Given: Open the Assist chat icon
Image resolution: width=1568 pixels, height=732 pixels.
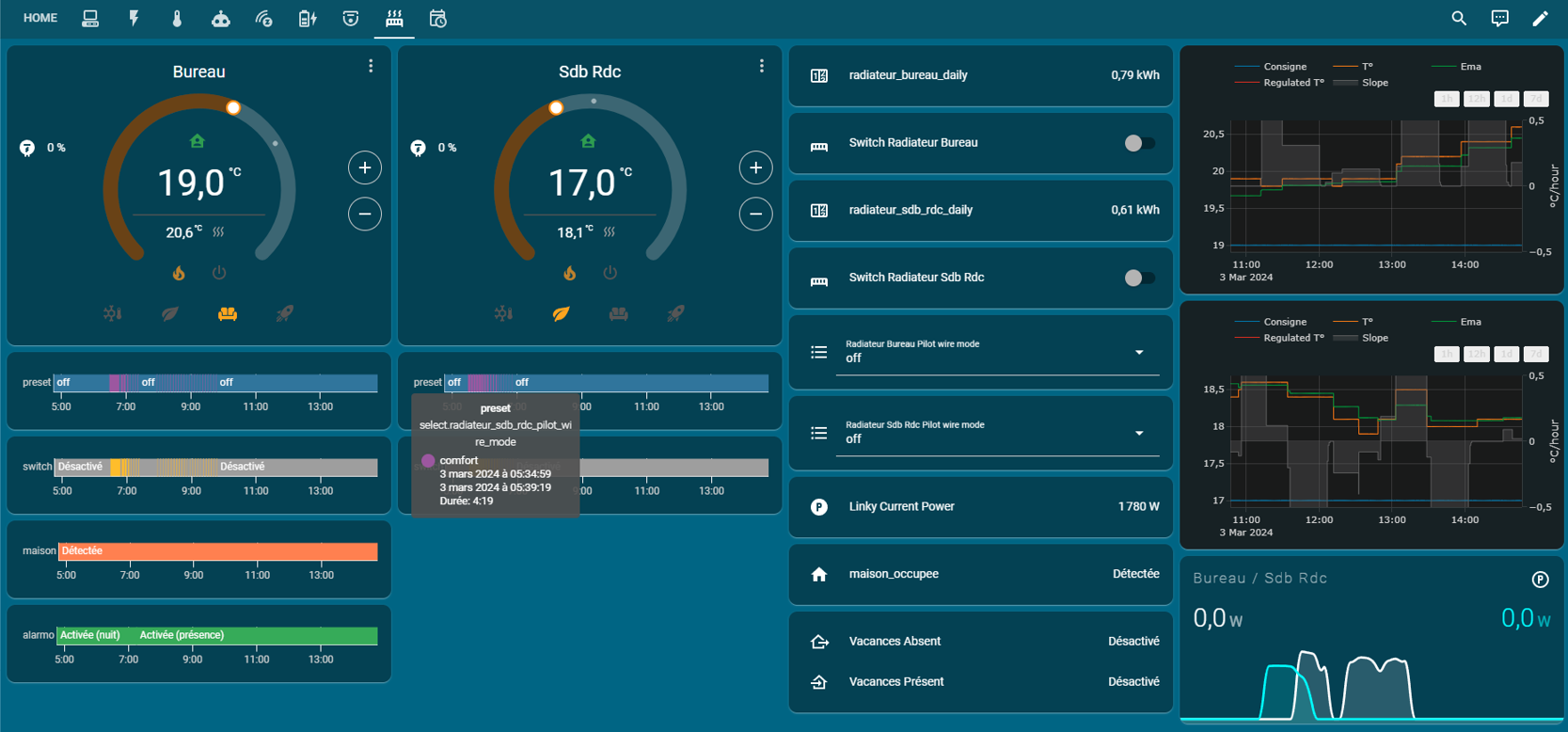Looking at the screenshot, I should pos(1499,19).
